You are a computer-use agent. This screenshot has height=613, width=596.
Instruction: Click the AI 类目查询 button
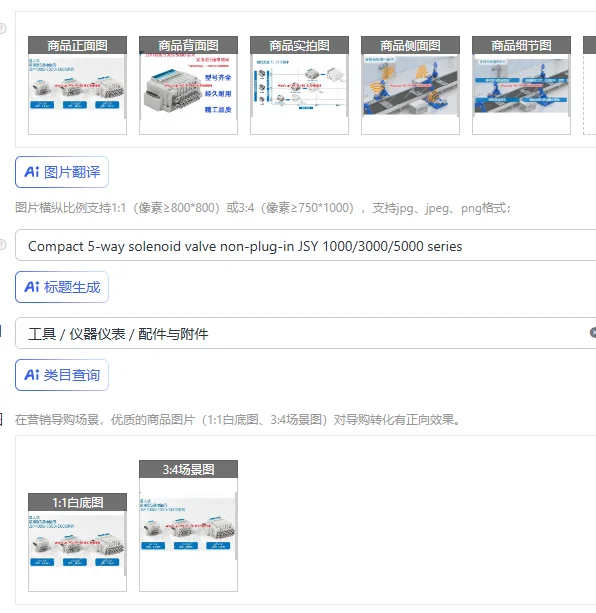click(62, 375)
